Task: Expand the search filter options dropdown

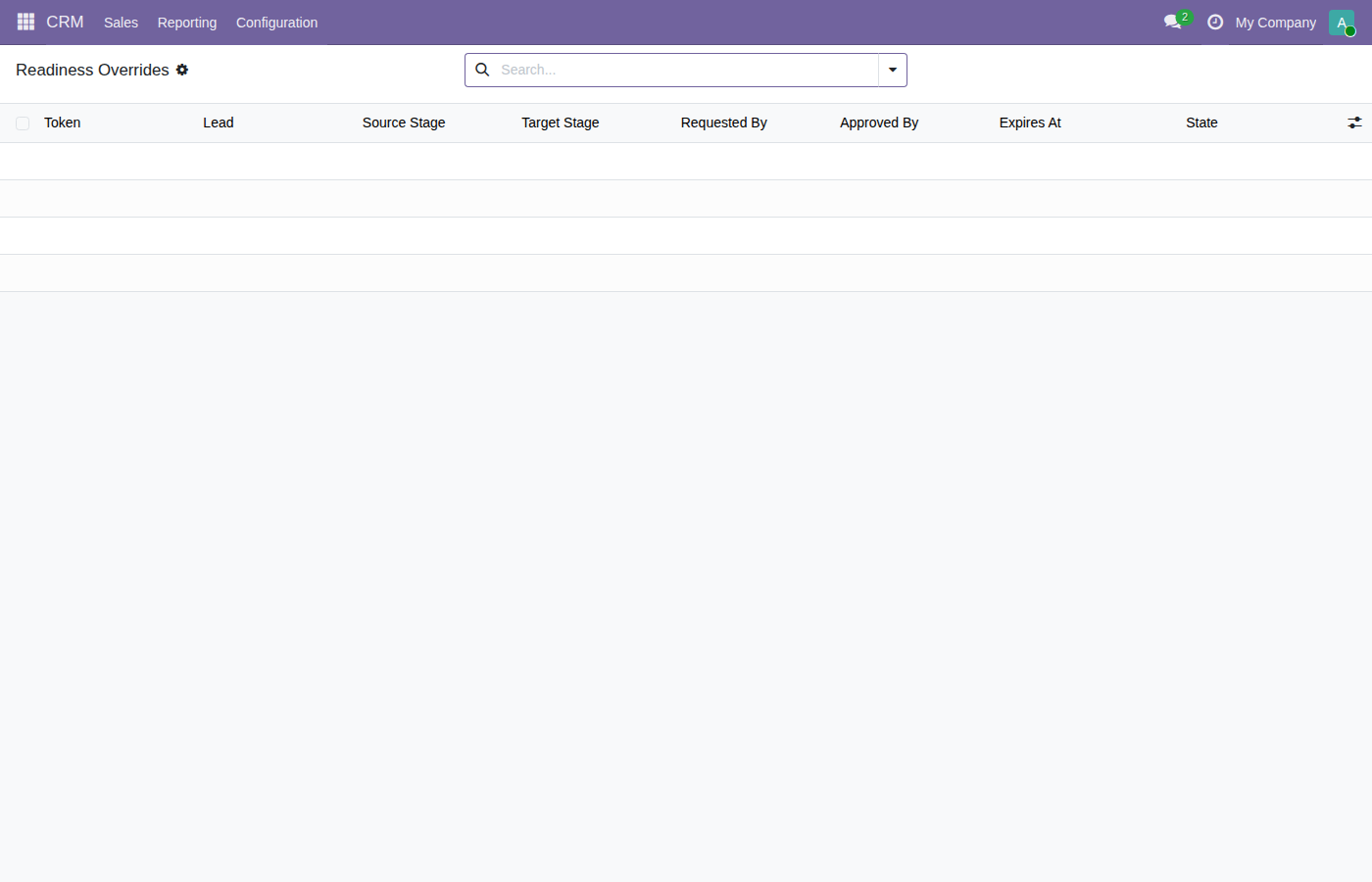Action: pos(893,70)
